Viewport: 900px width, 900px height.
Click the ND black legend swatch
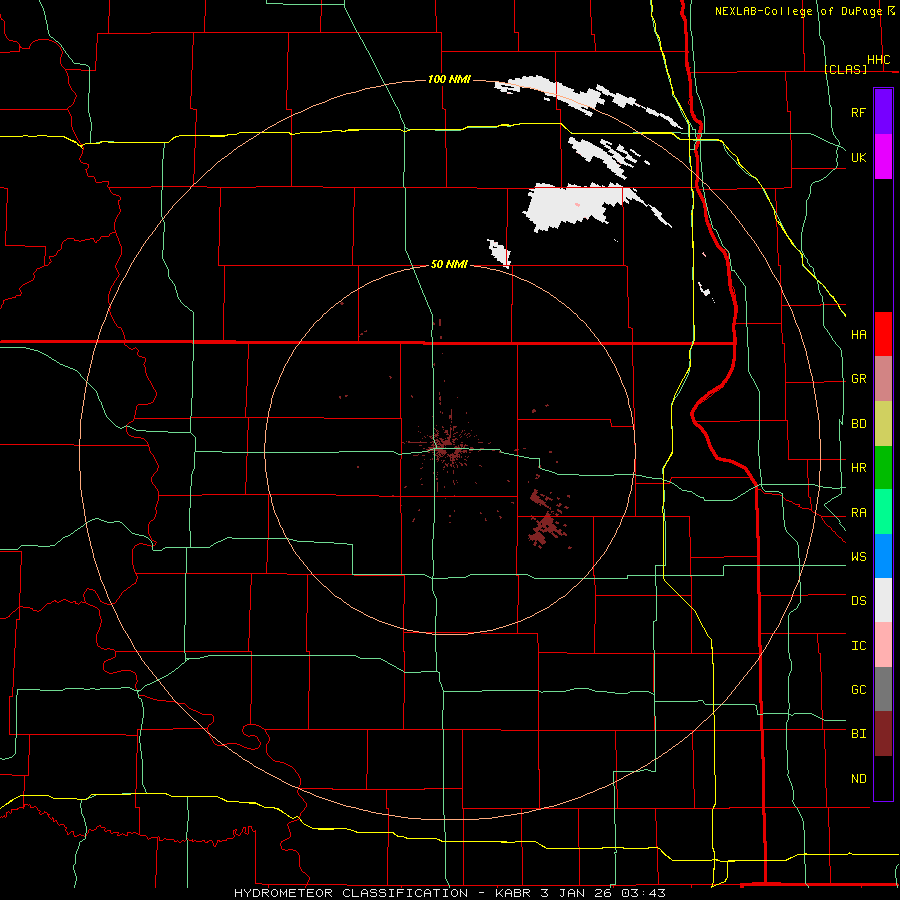883,778
